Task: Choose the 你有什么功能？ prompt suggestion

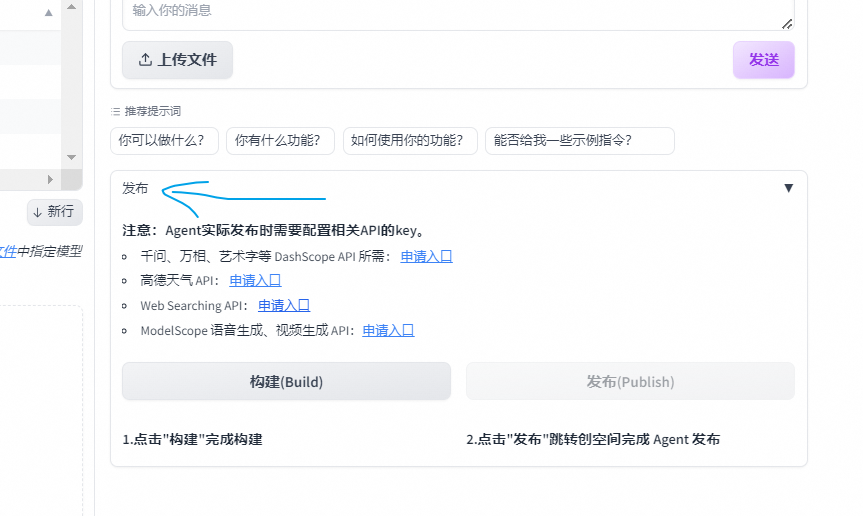Action: [x=280, y=141]
